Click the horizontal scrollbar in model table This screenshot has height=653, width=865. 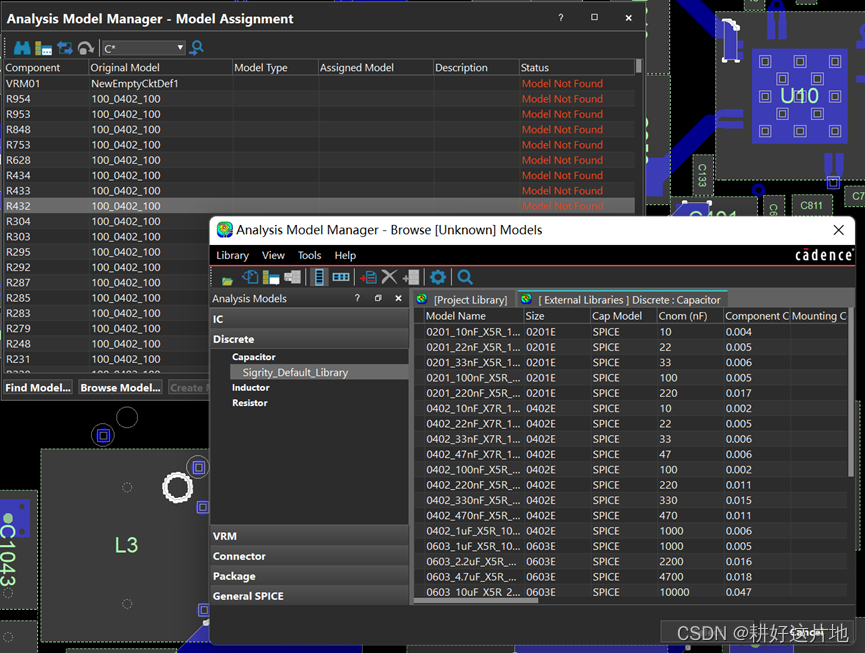[476, 601]
